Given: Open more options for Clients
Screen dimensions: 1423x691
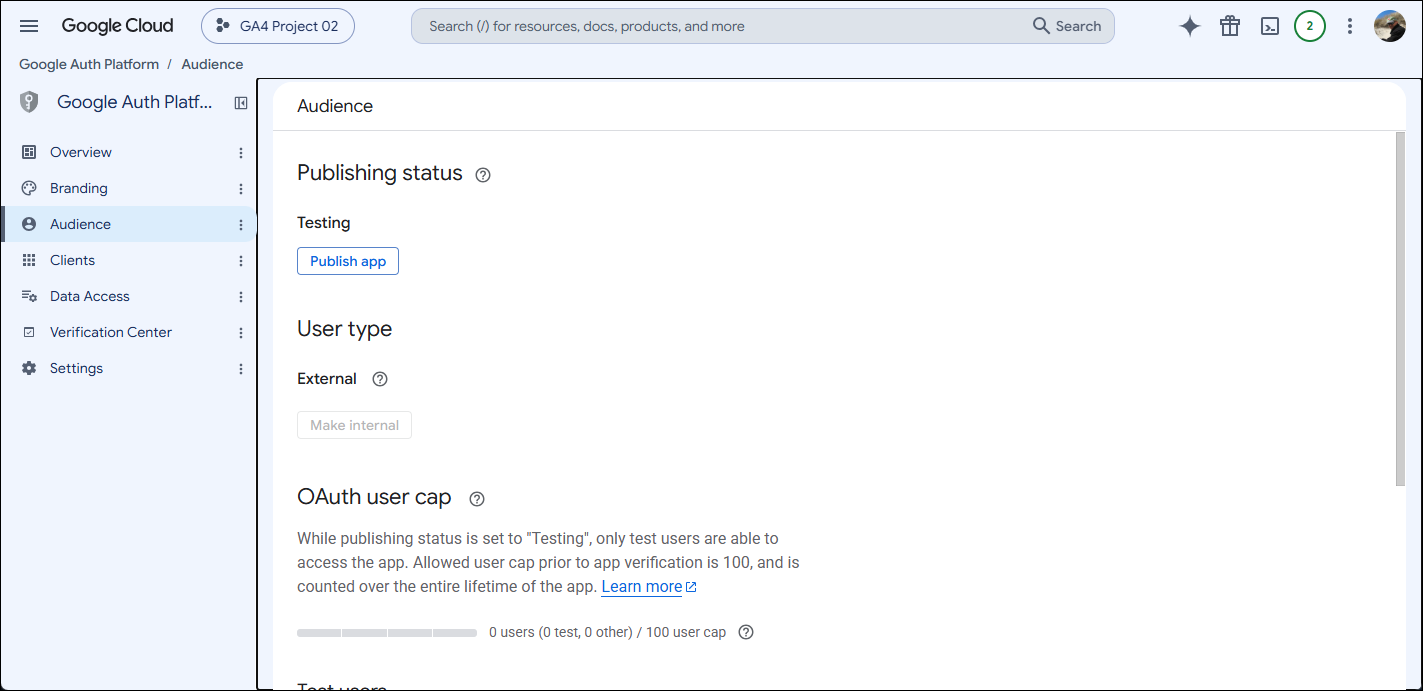Looking at the screenshot, I should click(241, 260).
